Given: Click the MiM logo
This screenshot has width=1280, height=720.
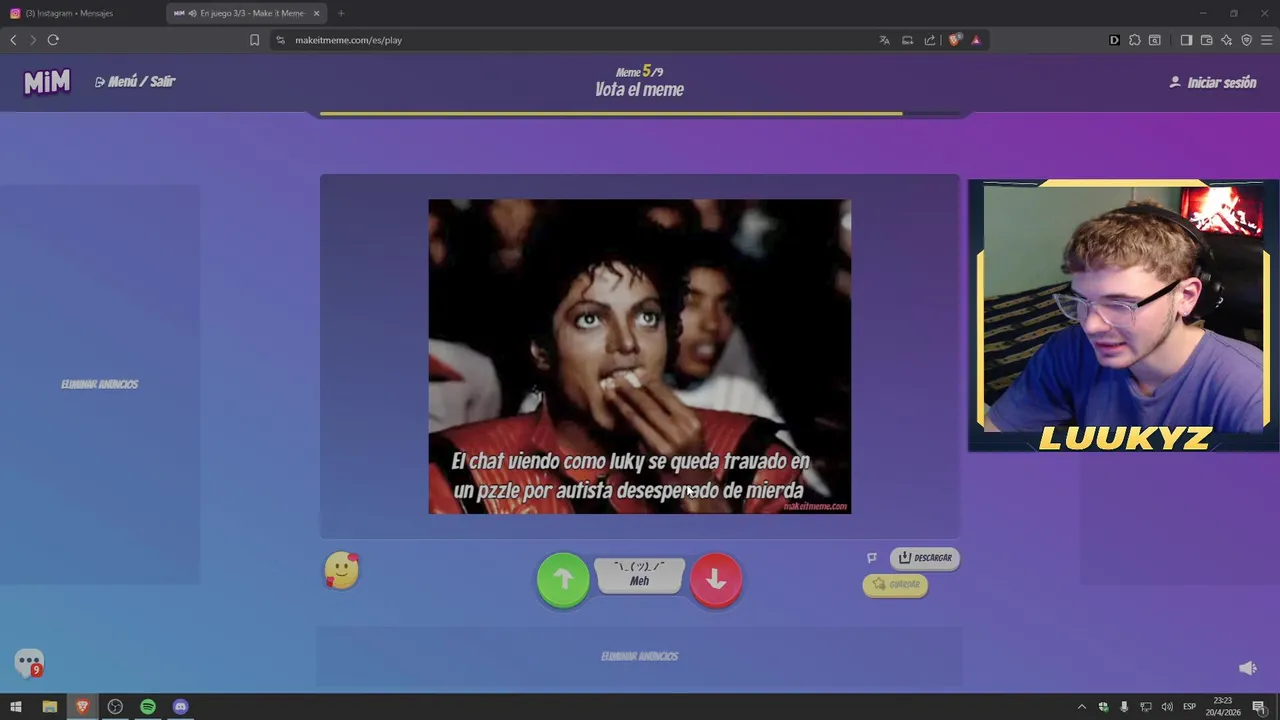Looking at the screenshot, I should pos(47,82).
